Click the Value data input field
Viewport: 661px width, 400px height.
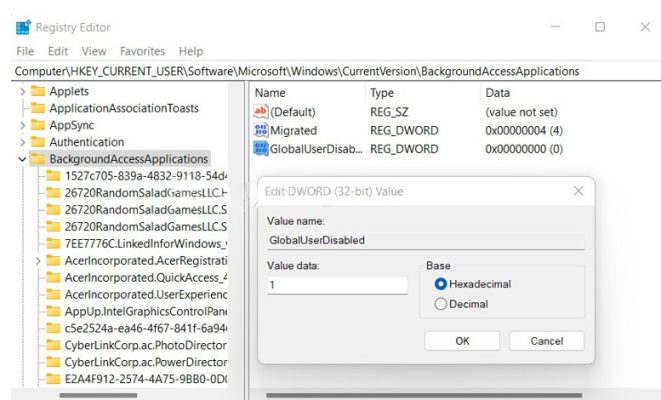pos(337,285)
